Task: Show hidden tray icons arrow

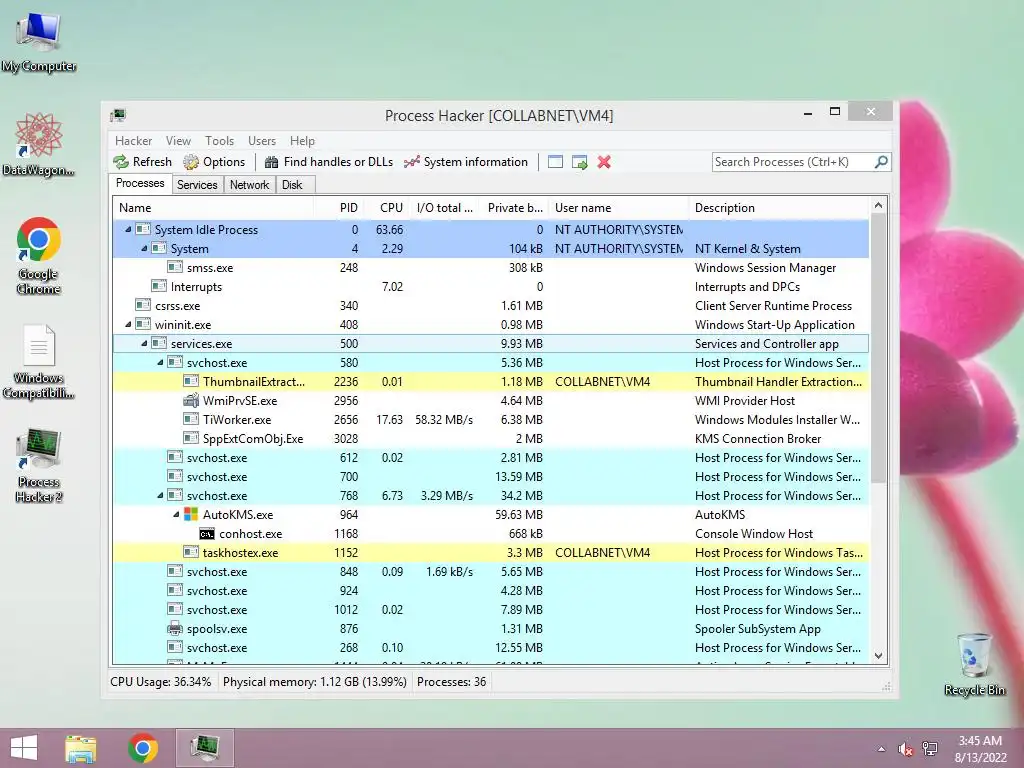Action: [882, 749]
